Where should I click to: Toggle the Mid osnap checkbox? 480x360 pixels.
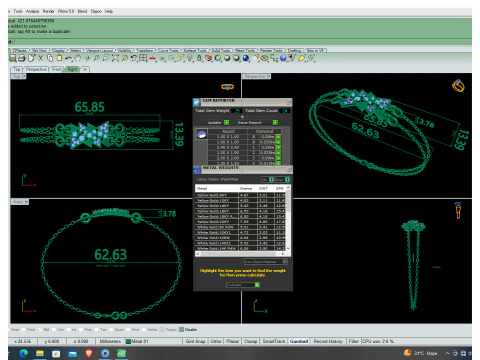[x=40, y=330]
